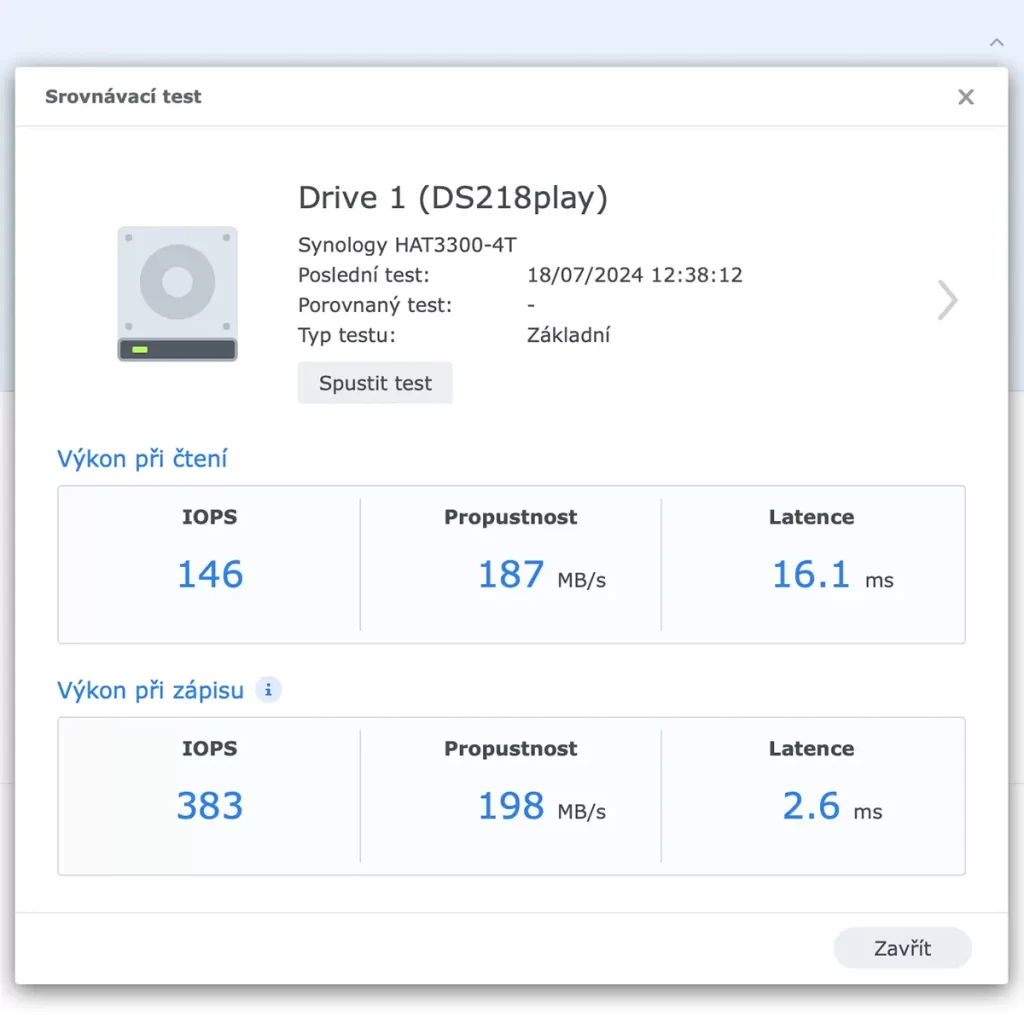
Task: Collapse panel with the up chevron
Action: tap(996, 42)
